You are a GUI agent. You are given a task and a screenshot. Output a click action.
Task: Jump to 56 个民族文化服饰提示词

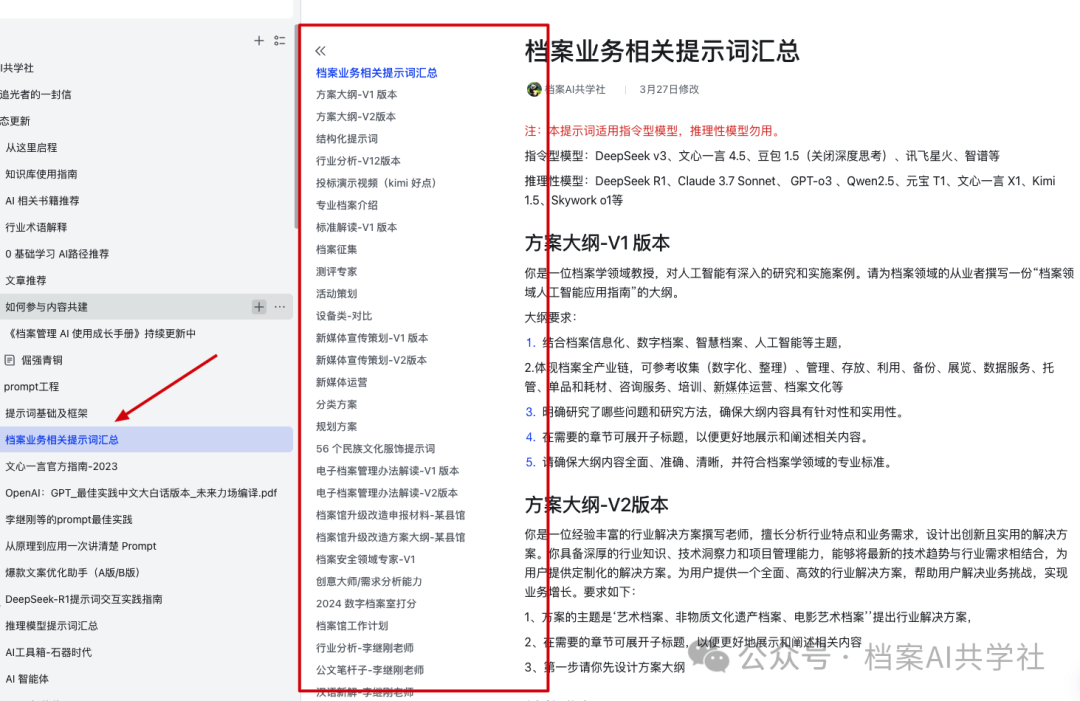coord(375,448)
